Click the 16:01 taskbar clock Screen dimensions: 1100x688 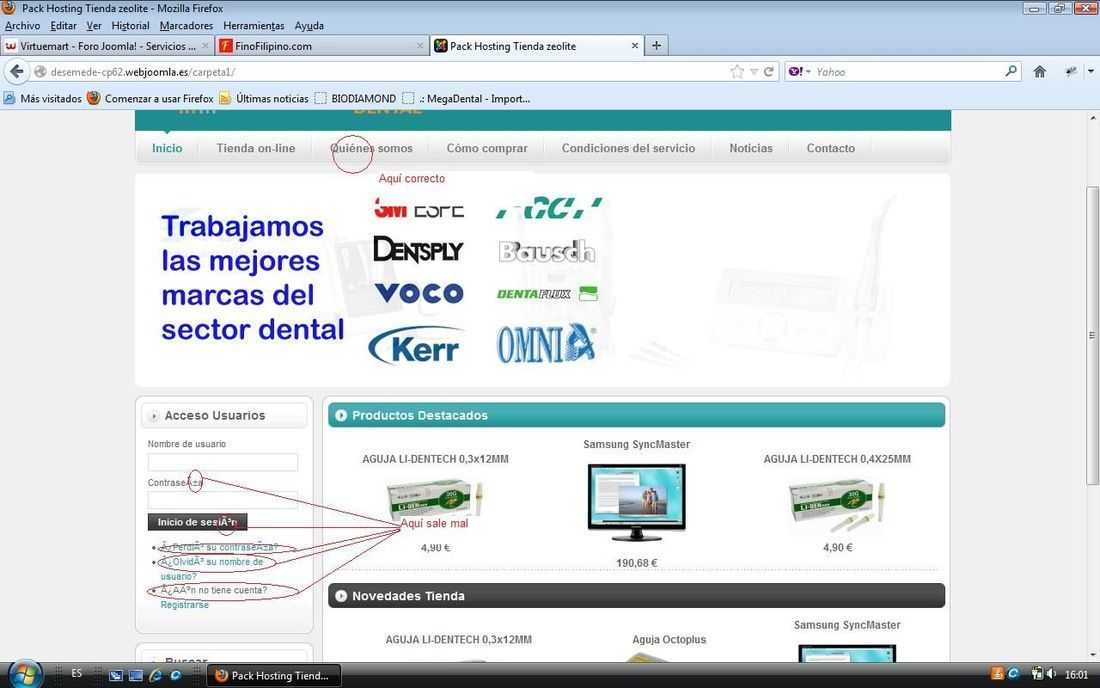pos(1076,675)
